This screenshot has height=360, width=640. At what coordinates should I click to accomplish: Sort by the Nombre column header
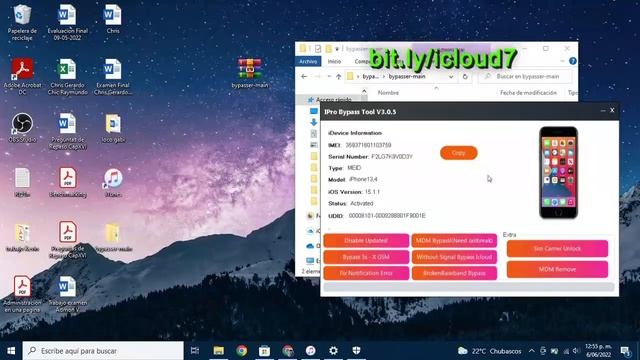(x=388, y=93)
